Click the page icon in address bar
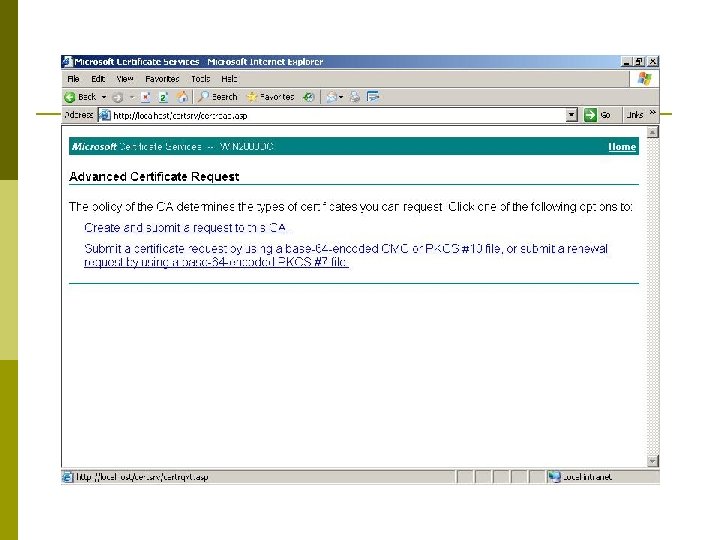 [105, 115]
